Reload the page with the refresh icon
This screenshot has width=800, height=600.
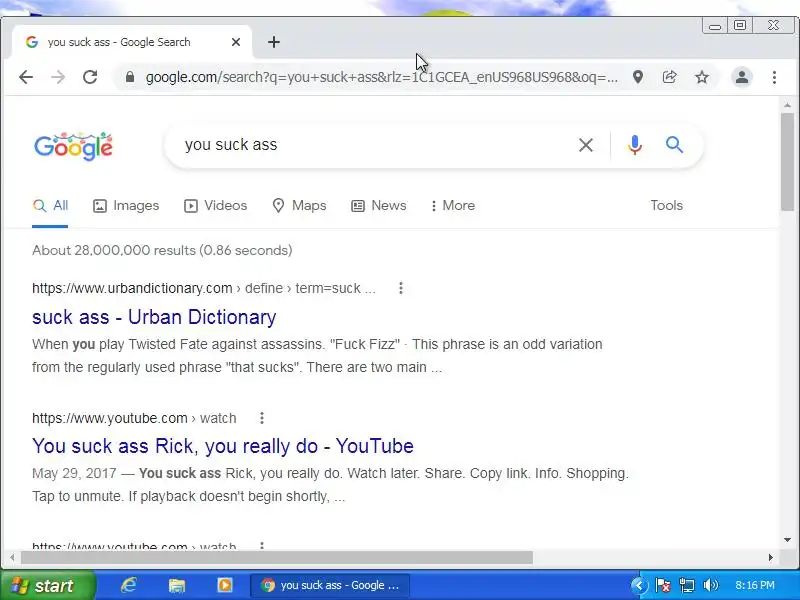coord(90,77)
